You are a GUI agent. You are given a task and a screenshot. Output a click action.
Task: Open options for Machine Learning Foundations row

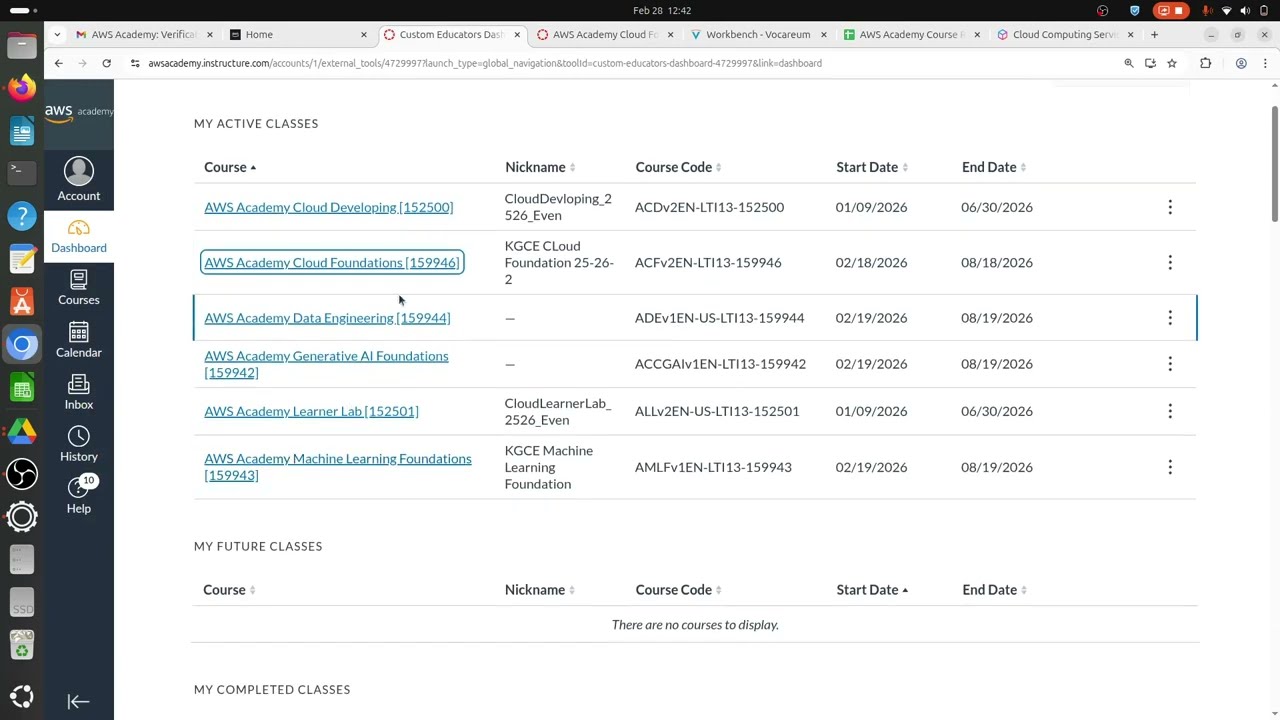click(x=1170, y=467)
